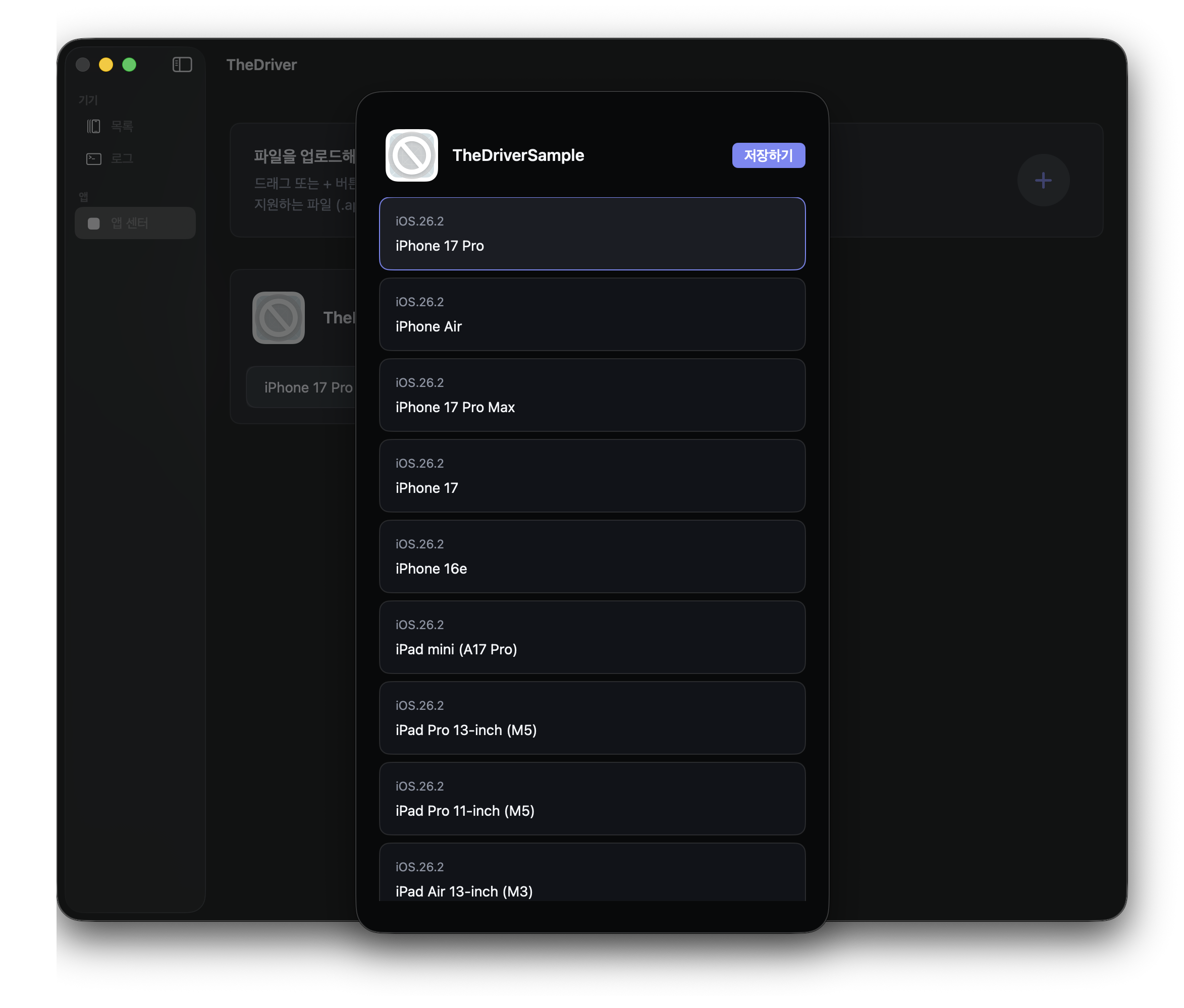Select the iPad Pro 13-inch (M5) row
This screenshot has width=1184, height=1008.
point(591,718)
